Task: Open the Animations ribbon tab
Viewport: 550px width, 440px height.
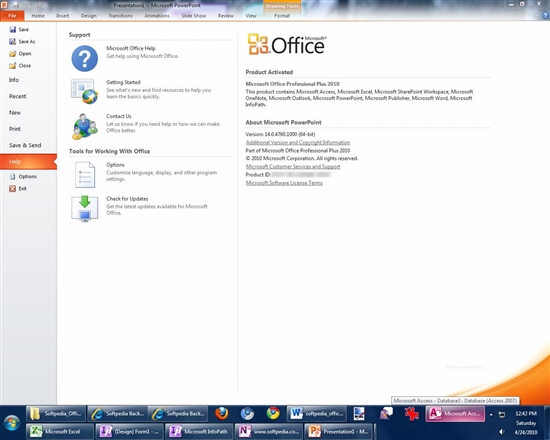Action: click(157, 16)
